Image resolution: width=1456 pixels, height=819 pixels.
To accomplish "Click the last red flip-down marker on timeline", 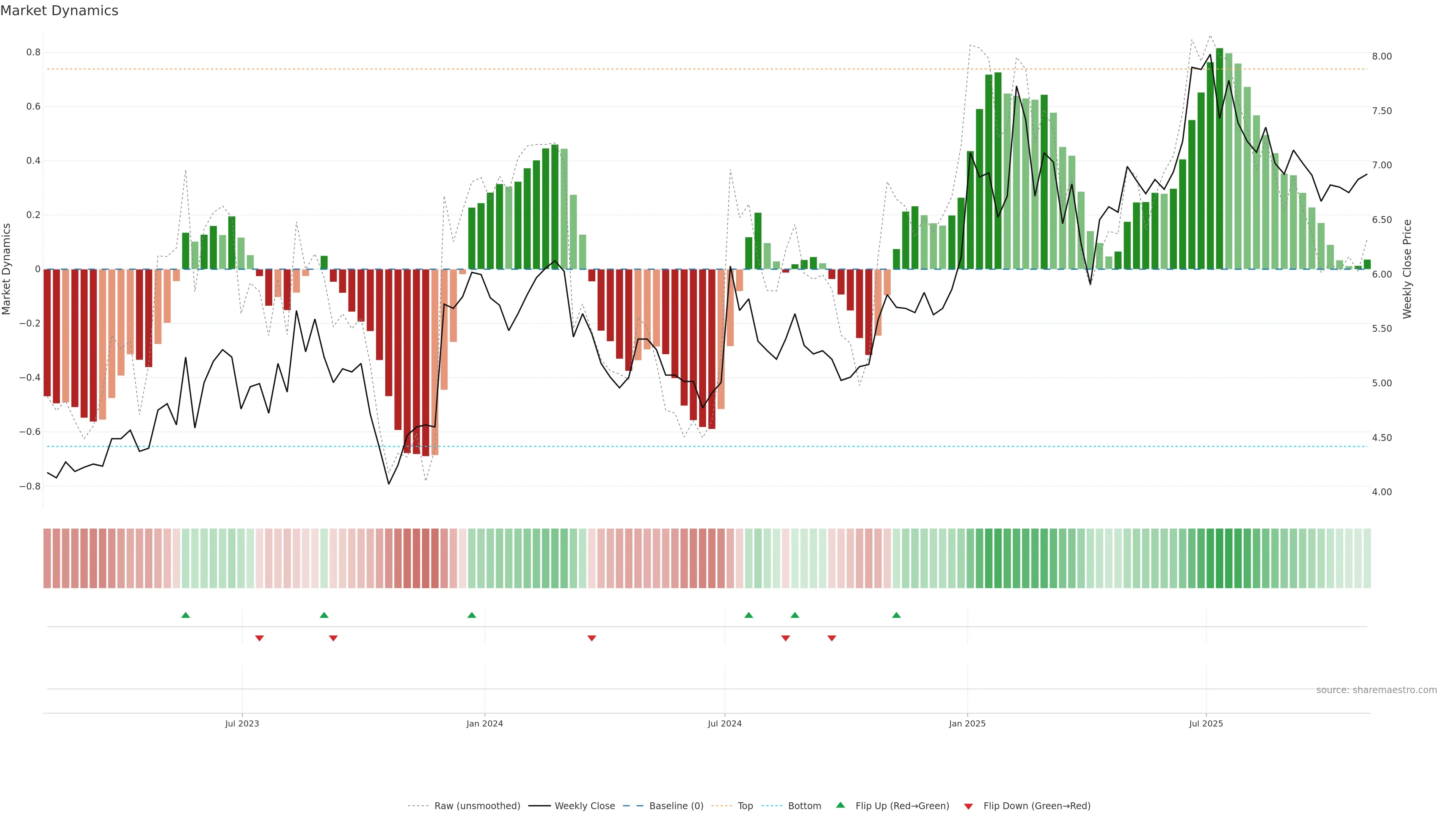I will click(x=832, y=638).
